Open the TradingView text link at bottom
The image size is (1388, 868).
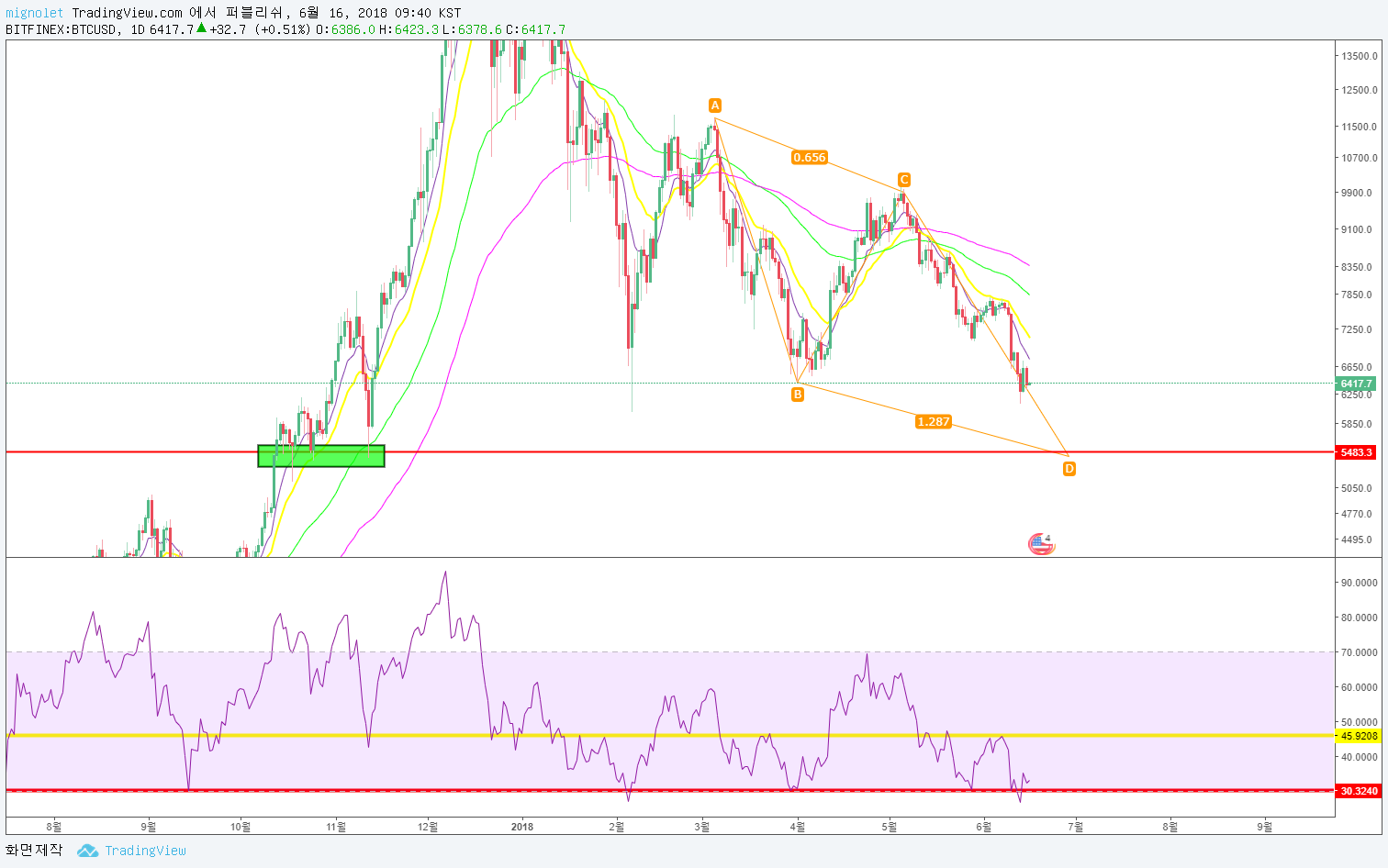coord(145,851)
